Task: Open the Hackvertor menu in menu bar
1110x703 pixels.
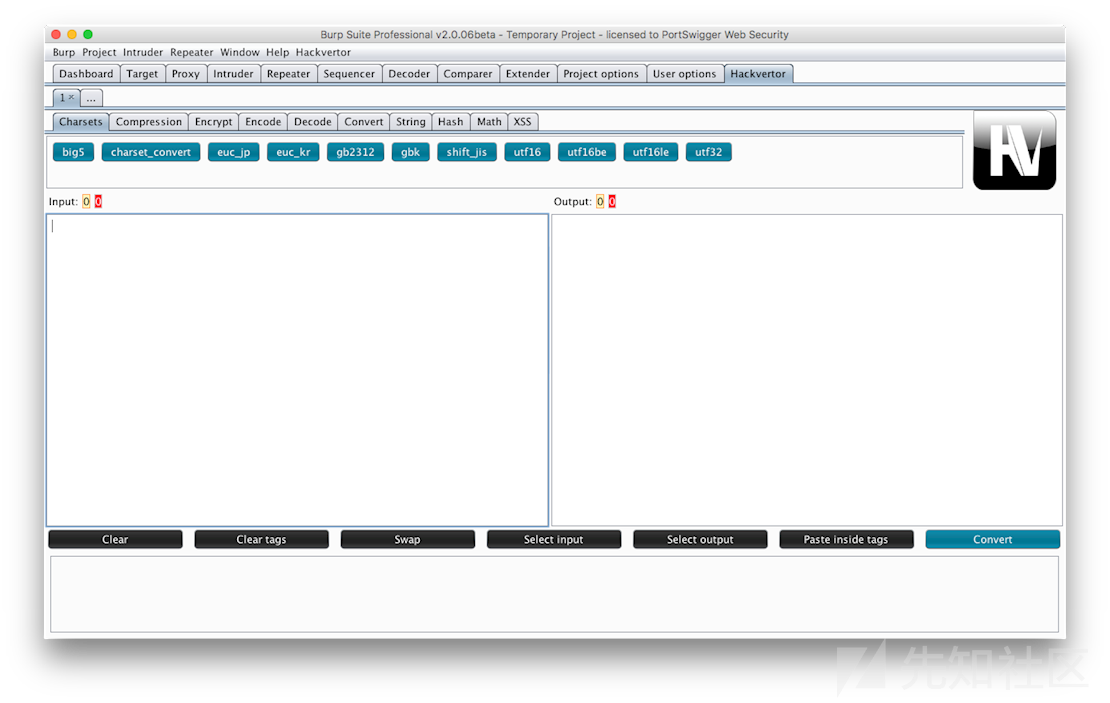Action: point(323,52)
